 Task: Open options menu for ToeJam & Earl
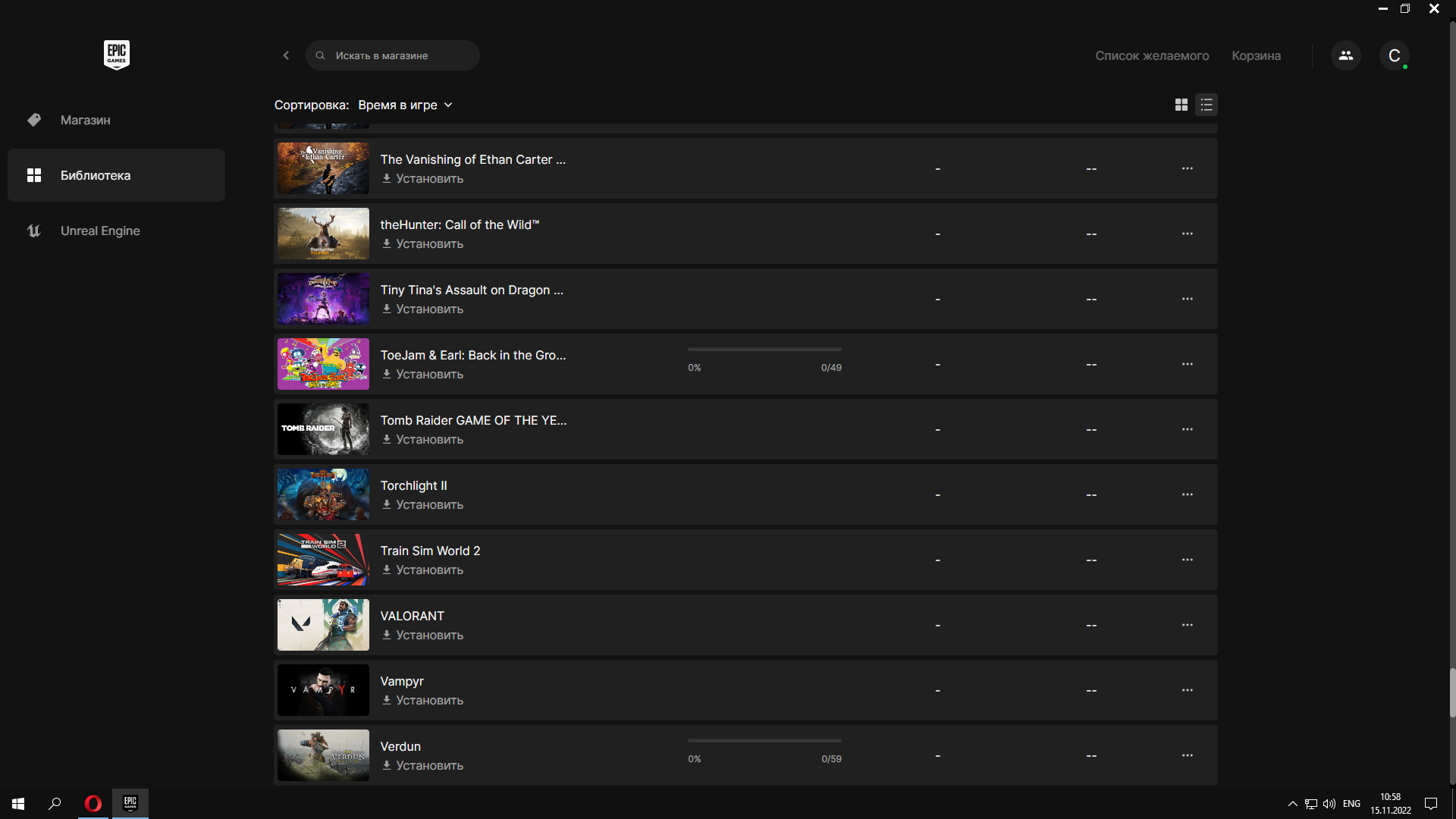tap(1187, 364)
